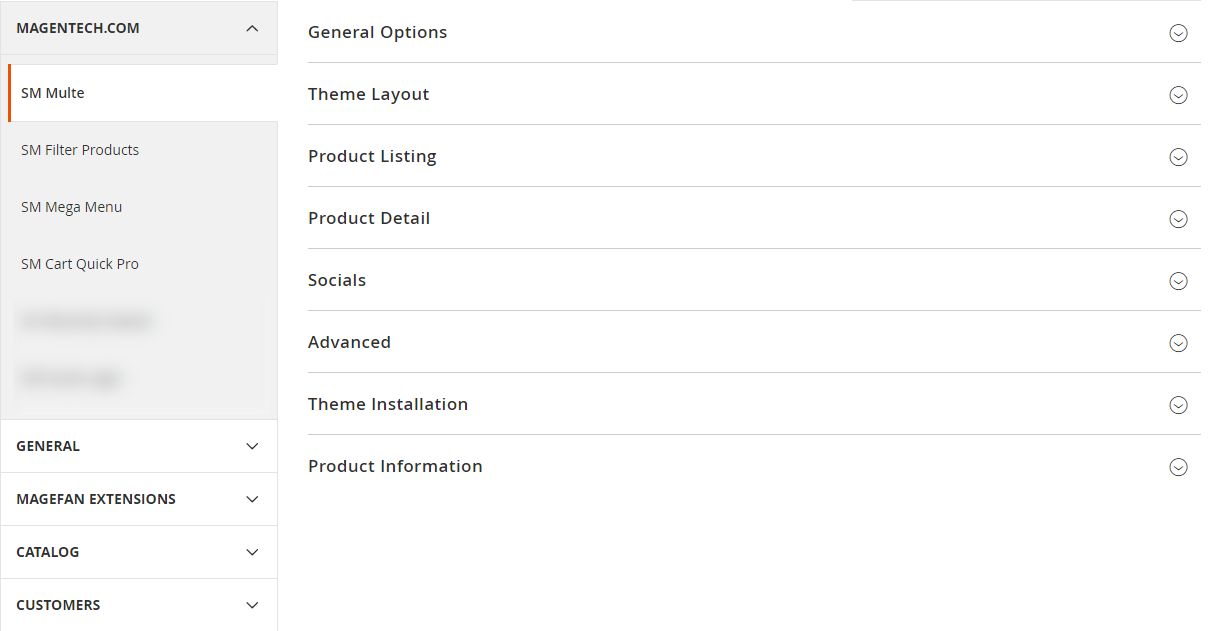Click the Theme Installation circled chevron icon
This screenshot has width=1219, height=631.
tap(1178, 405)
